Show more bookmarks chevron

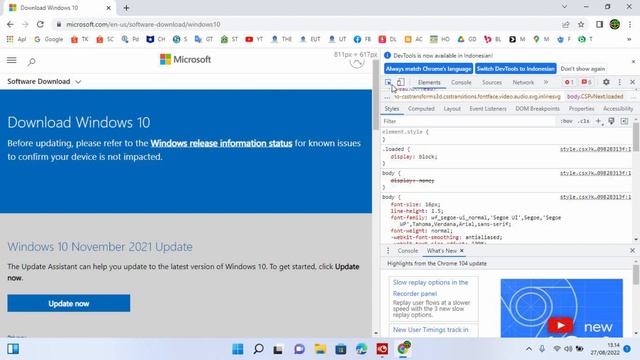(x=629, y=39)
